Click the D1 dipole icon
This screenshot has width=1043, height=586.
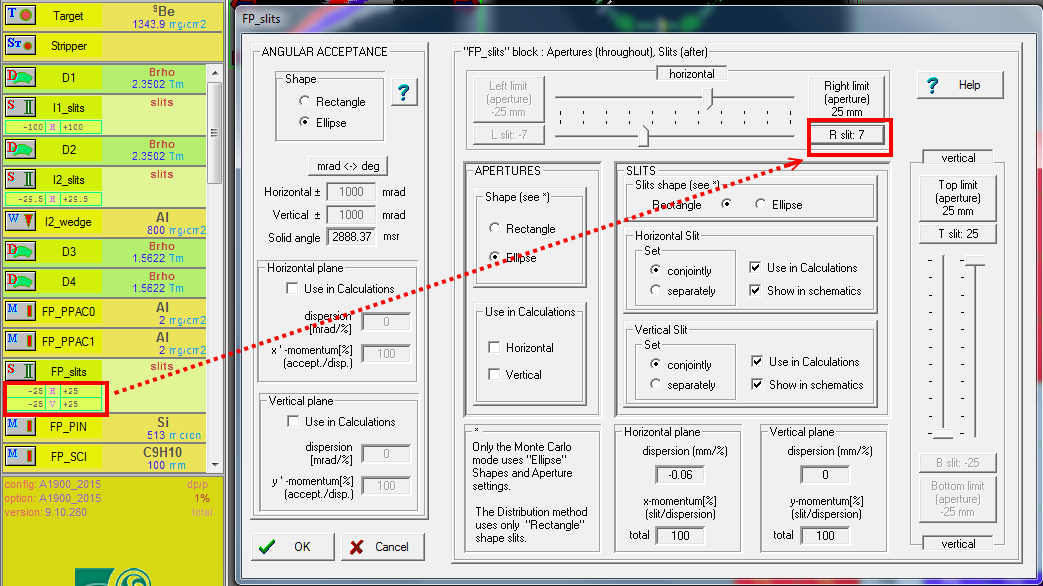click(x=21, y=78)
